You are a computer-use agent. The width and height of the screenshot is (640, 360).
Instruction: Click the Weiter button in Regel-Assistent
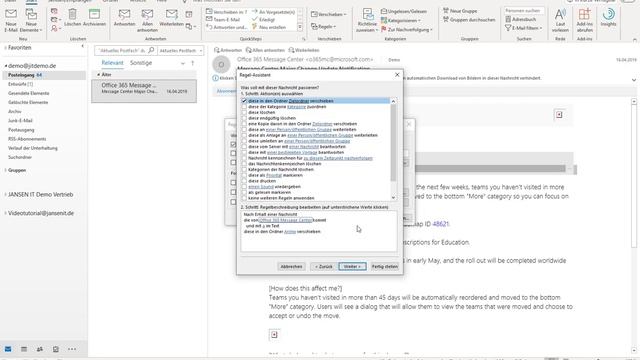click(x=352, y=267)
